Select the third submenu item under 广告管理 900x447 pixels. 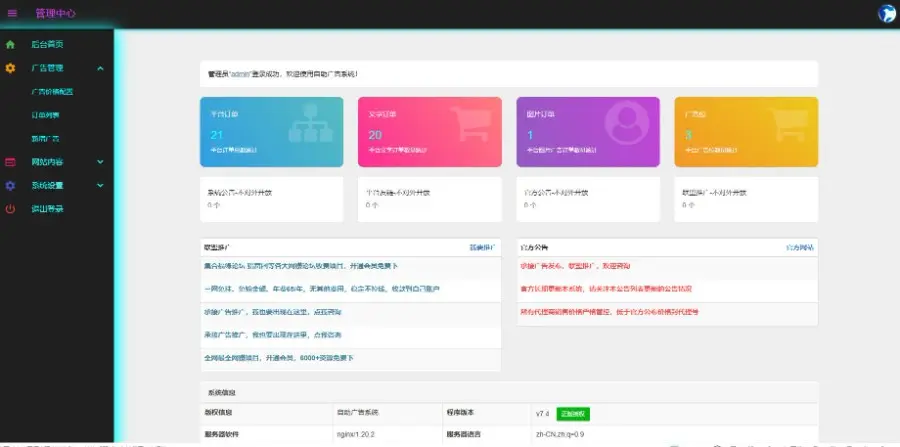[x=46, y=139]
